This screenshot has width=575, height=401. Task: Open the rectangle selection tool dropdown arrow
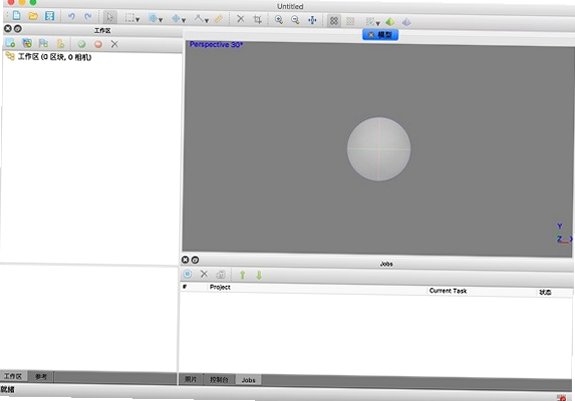tap(138, 20)
